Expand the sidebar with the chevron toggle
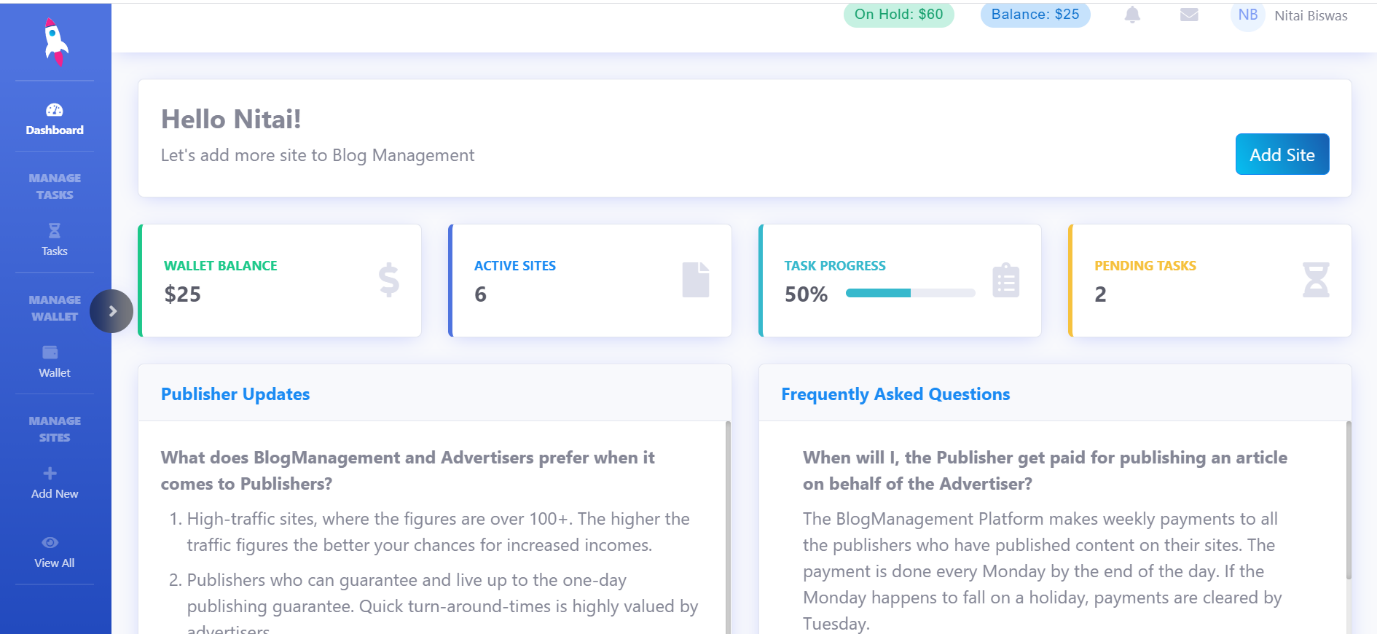1377x634 pixels. tap(112, 311)
